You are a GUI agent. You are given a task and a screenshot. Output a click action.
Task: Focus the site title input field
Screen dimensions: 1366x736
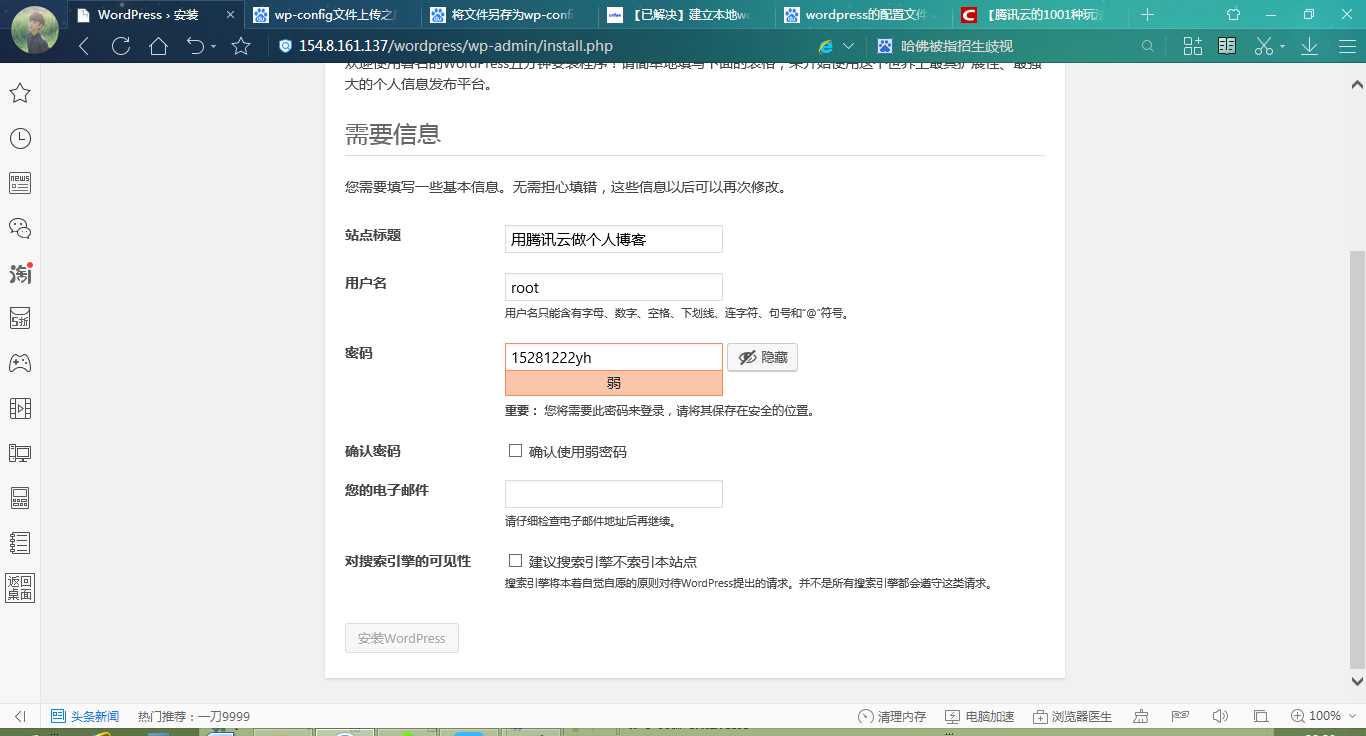pyautogui.click(x=614, y=239)
